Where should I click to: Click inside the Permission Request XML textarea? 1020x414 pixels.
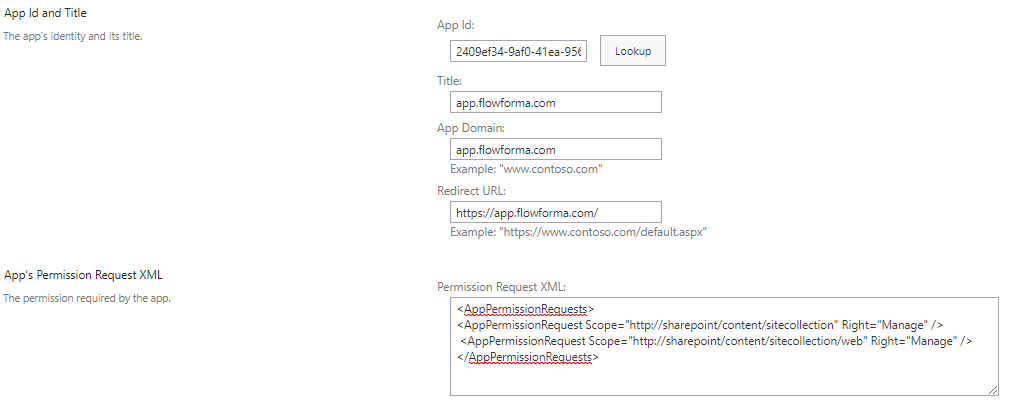coord(724,346)
